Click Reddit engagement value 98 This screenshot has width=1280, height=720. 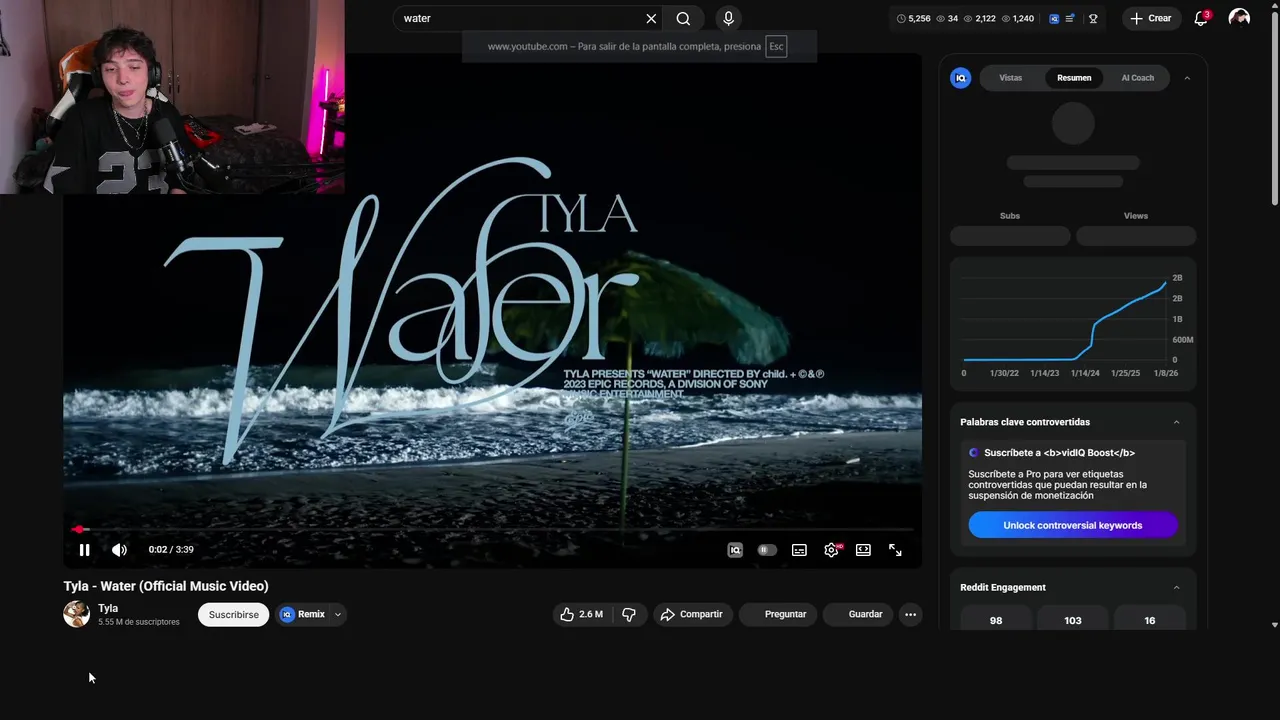click(996, 620)
